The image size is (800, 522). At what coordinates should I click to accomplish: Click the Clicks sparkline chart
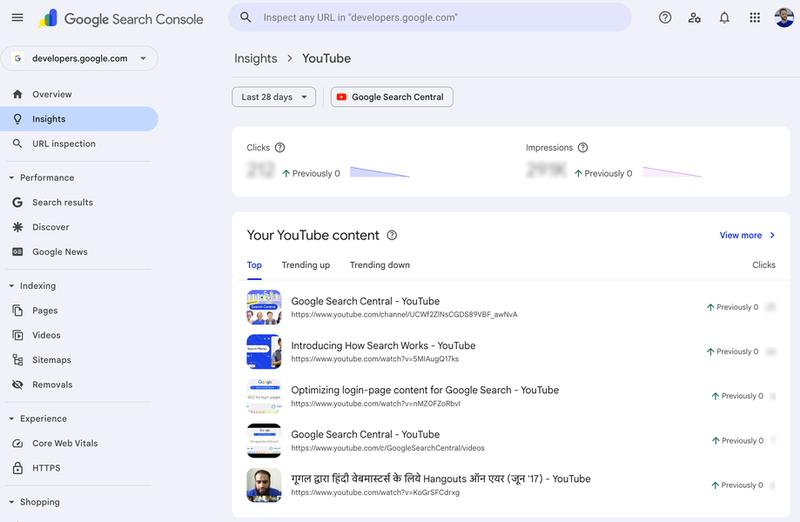pos(380,172)
